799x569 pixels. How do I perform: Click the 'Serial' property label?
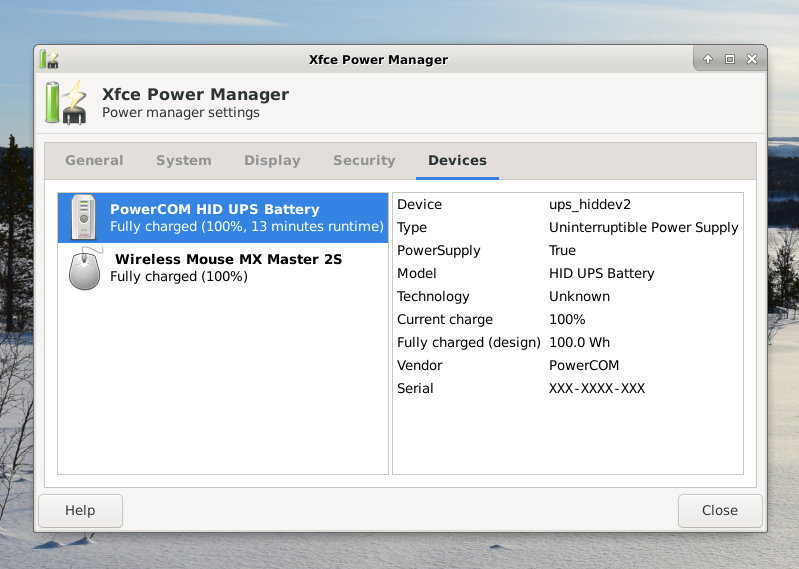pyautogui.click(x=415, y=388)
